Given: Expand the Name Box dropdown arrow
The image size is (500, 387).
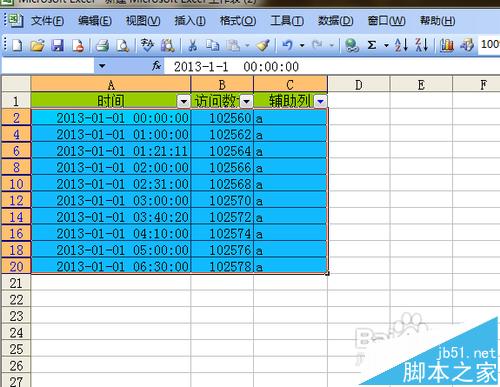Looking at the screenshot, I should pos(102,66).
